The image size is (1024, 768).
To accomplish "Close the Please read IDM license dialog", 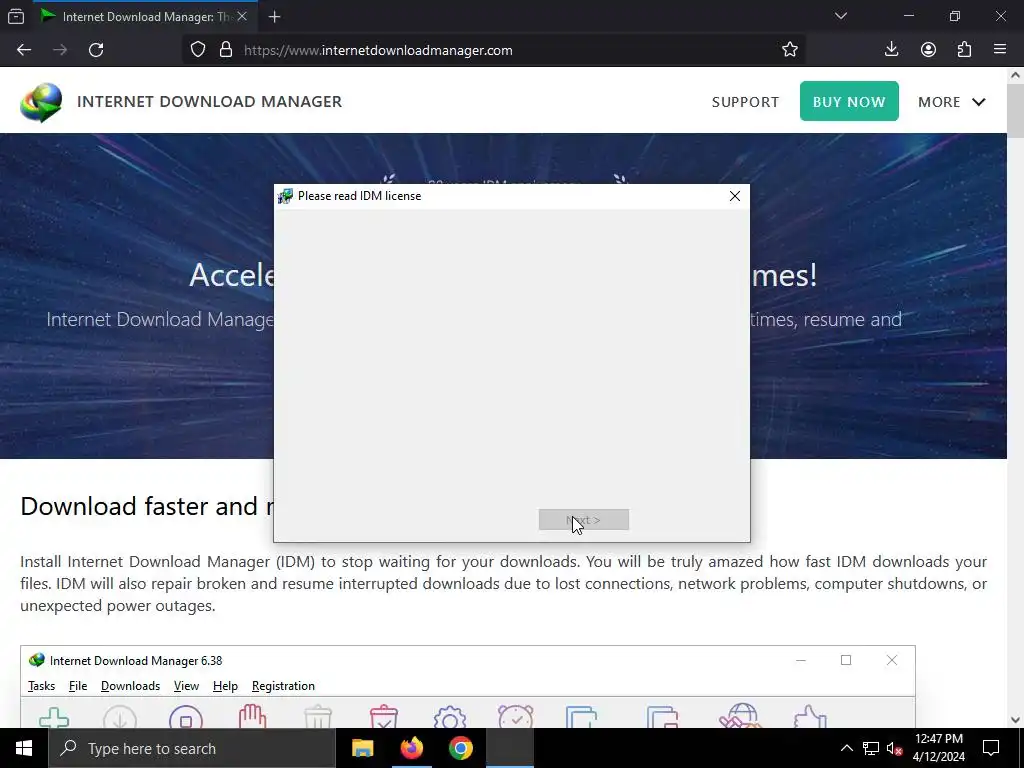I will tap(735, 196).
